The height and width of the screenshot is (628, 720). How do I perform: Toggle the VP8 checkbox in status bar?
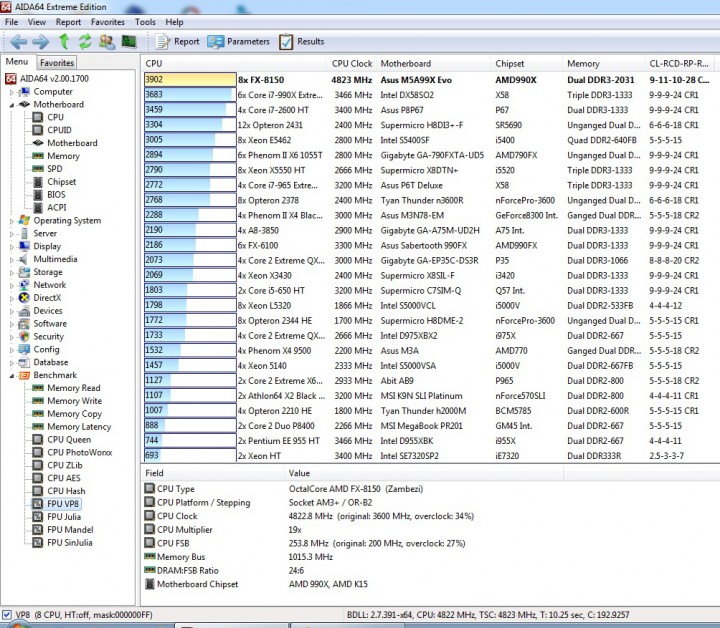coord(7,615)
